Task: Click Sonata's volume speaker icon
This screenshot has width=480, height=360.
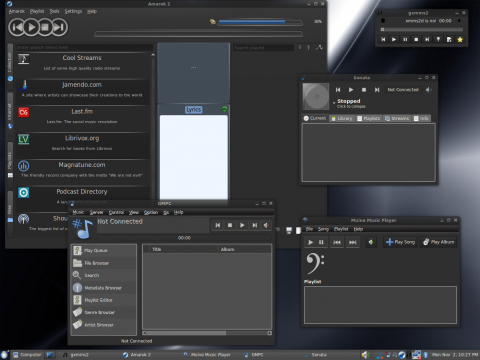Action: [x=428, y=90]
